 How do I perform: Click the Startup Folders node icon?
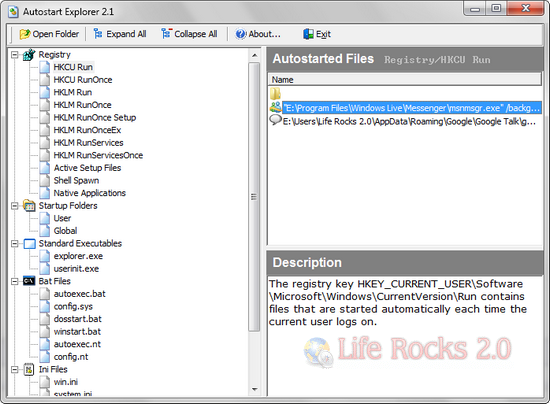(29, 206)
